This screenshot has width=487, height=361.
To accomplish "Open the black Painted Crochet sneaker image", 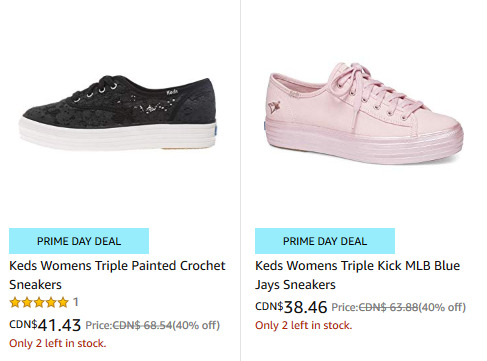I will [x=117, y=113].
